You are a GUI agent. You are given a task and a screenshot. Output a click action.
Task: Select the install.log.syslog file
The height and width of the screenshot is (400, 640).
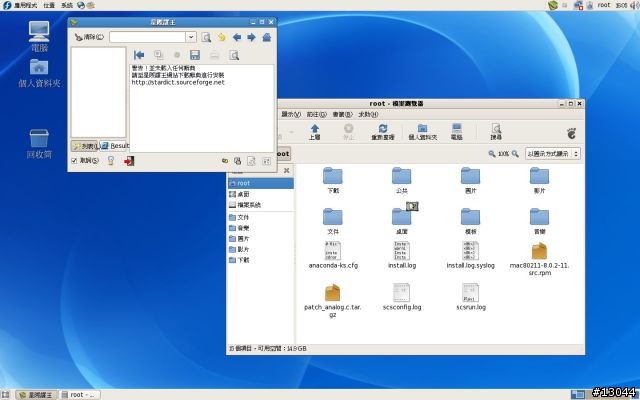pyautogui.click(x=471, y=255)
